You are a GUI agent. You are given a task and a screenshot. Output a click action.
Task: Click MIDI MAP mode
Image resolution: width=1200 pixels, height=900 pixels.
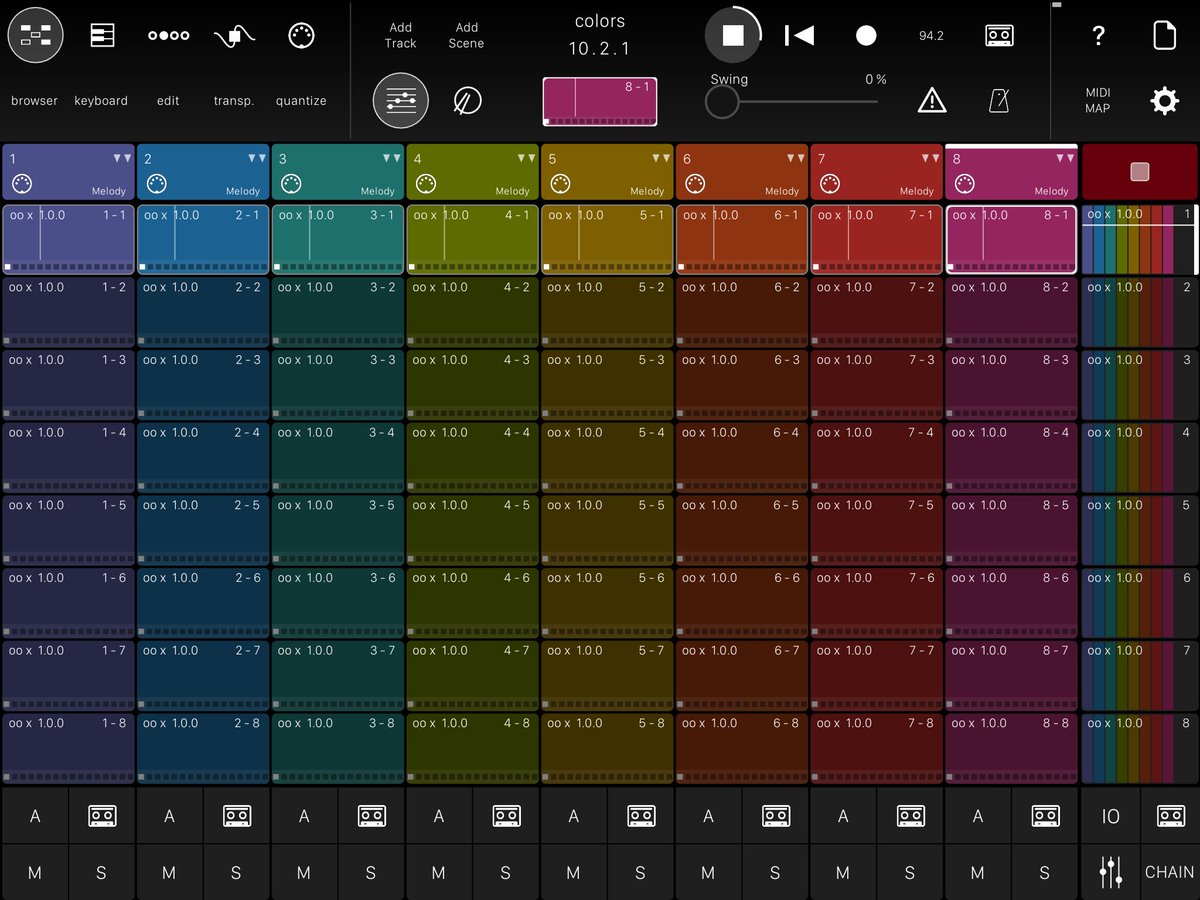point(1096,100)
